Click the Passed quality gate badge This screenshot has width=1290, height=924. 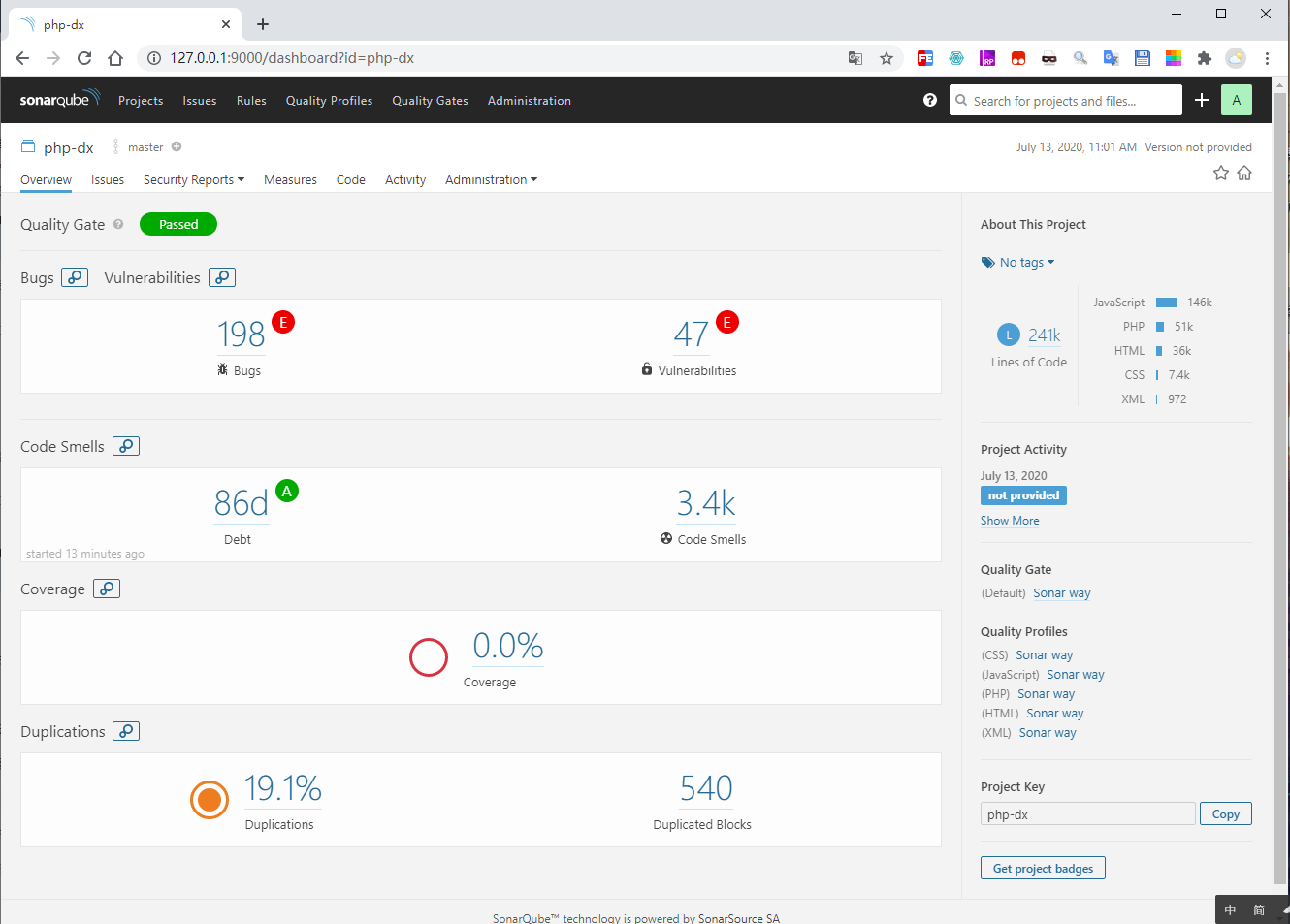coord(178,224)
